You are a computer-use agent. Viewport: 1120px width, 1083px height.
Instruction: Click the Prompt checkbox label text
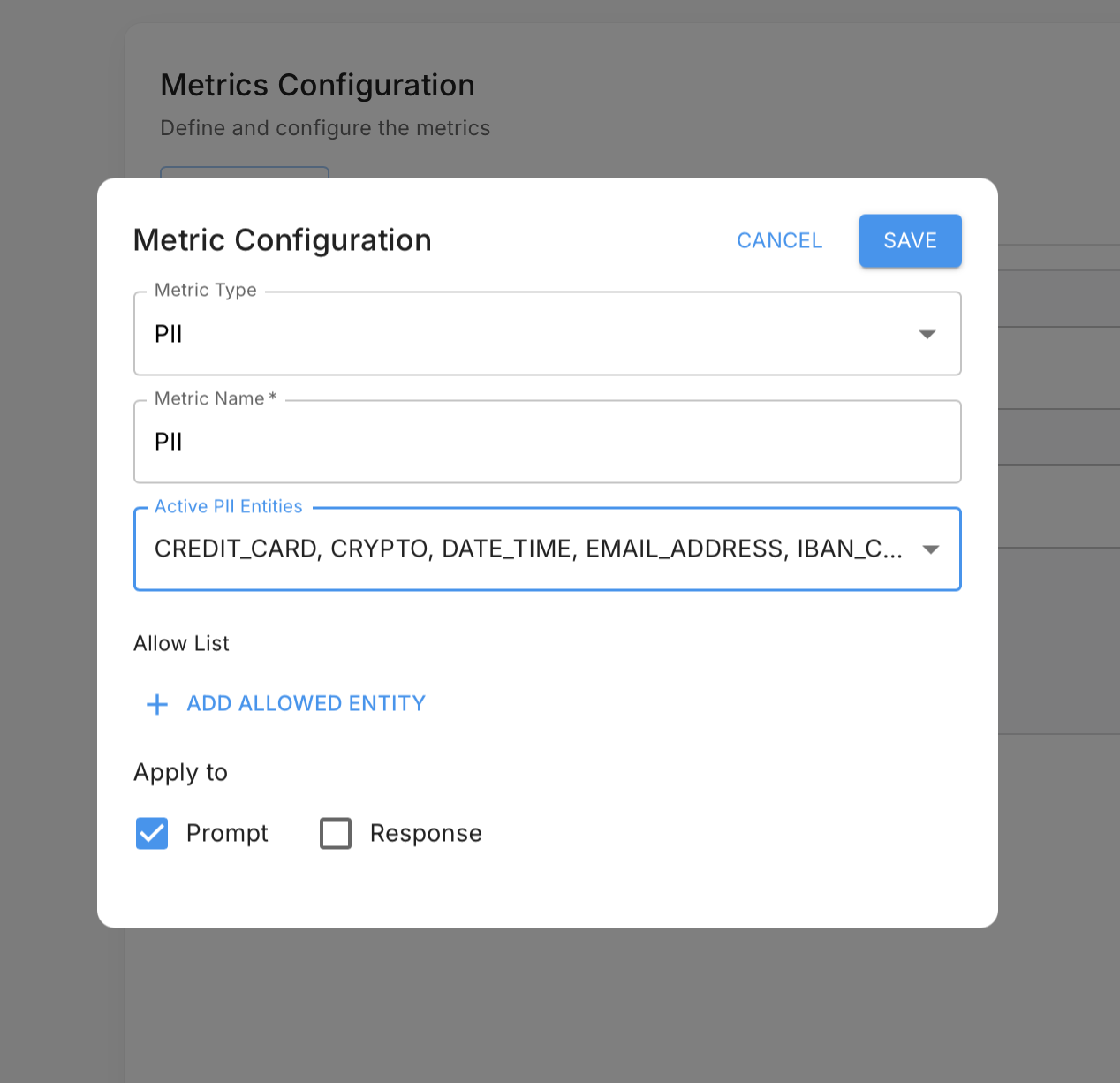coord(227,833)
